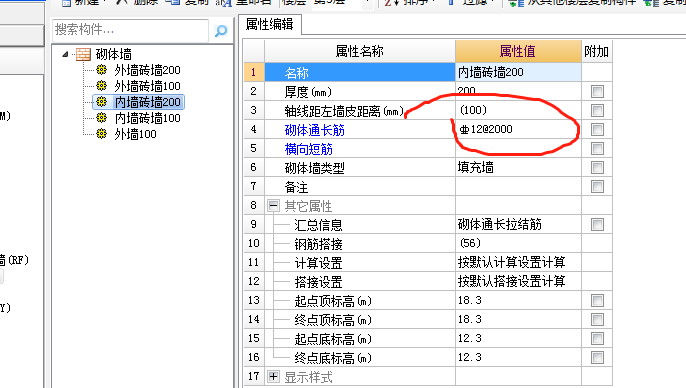Screen dimensions: 686x388
Task: Collapse the 砌体墙 tree node arrow
Action: pos(65,54)
